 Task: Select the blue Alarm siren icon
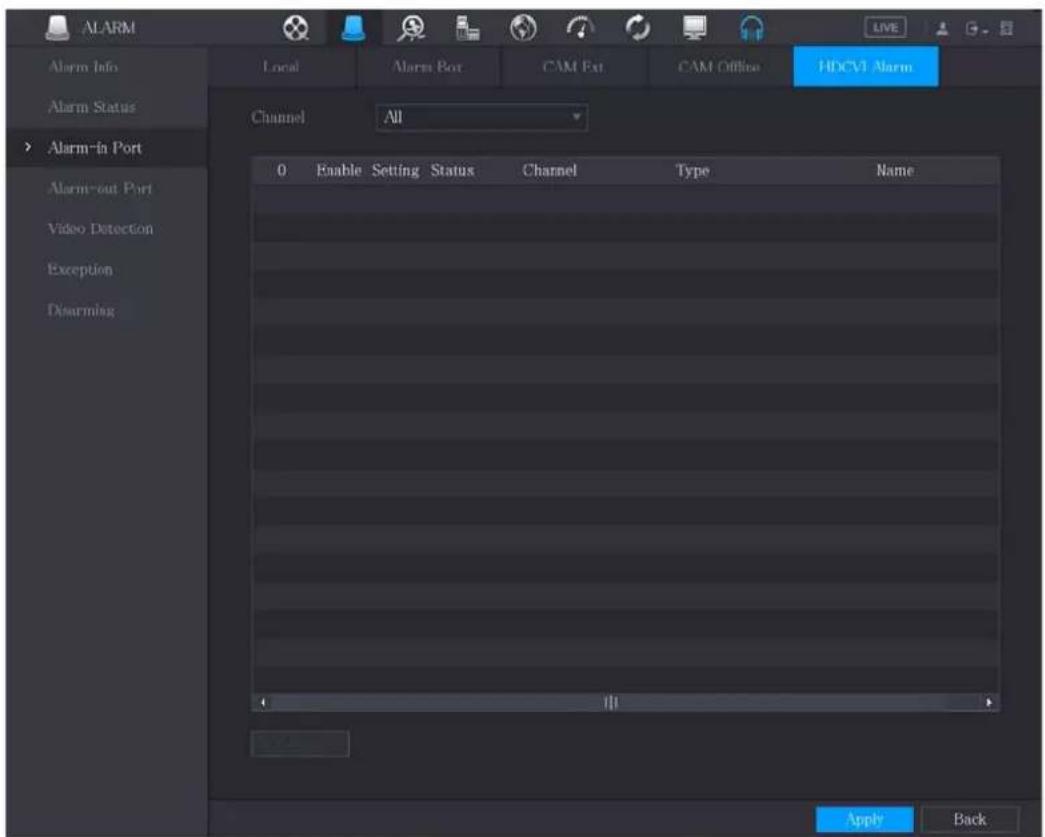pos(353,28)
